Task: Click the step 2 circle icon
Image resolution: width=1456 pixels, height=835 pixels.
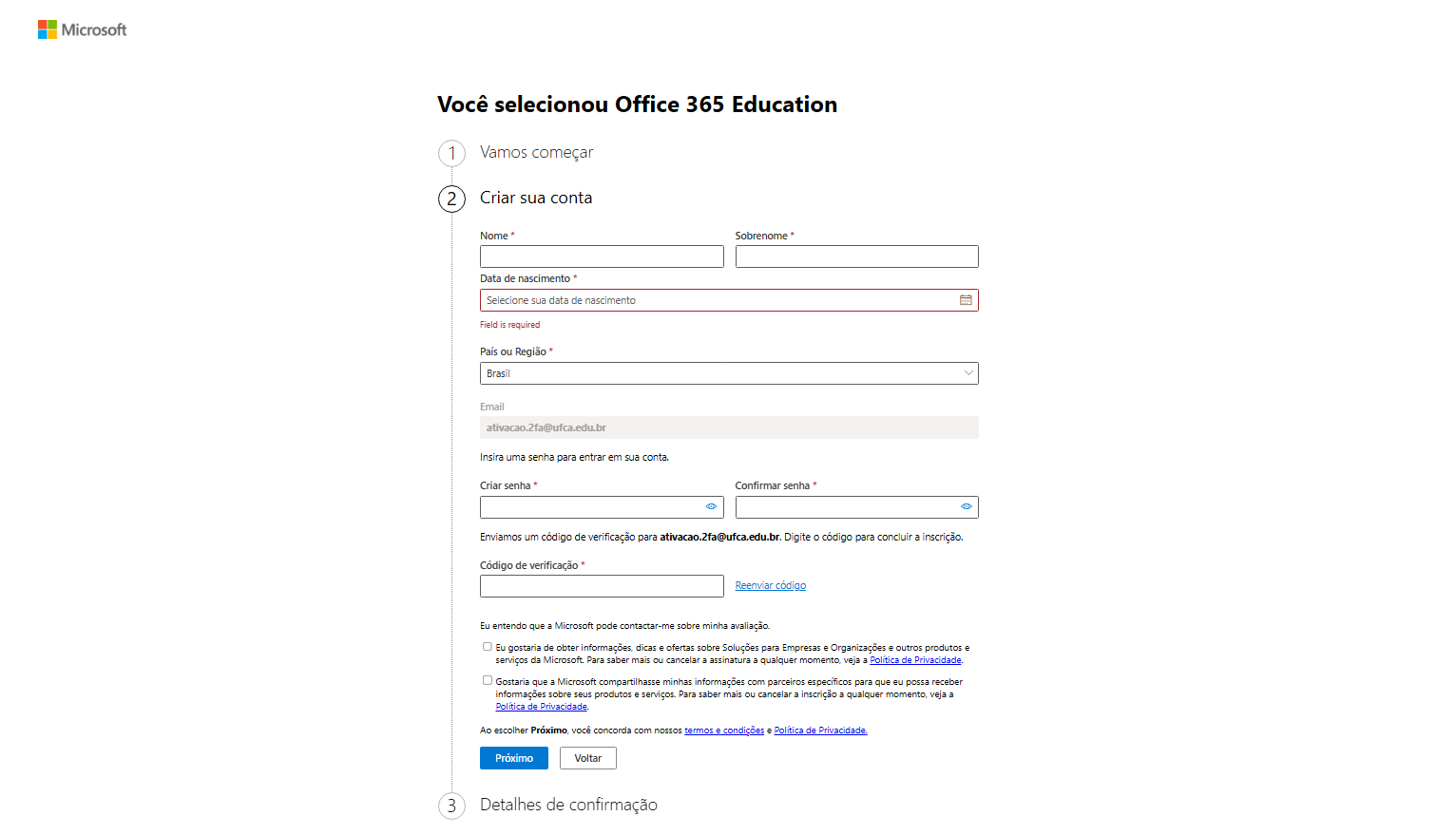Action: tap(451, 199)
